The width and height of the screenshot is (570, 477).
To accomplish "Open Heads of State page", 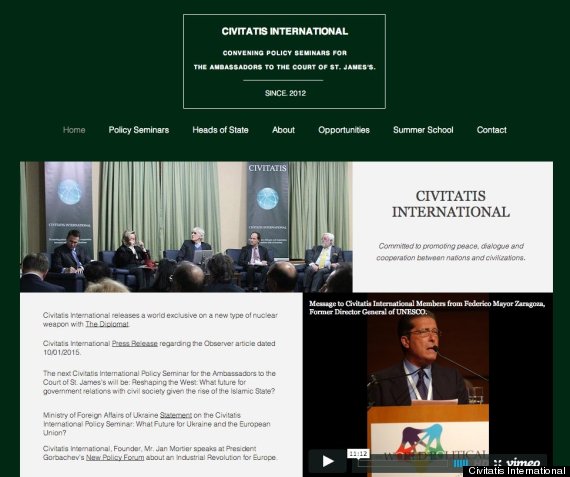I will [x=220, y=130].
